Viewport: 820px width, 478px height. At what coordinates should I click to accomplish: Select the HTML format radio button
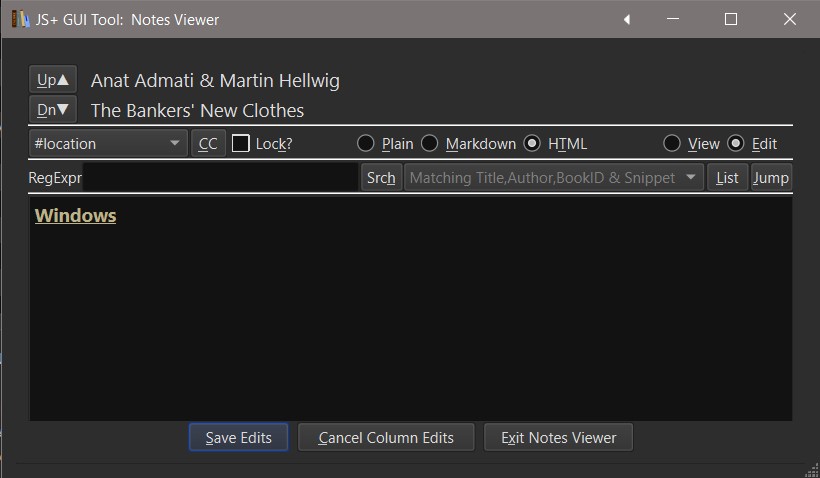coord(532,143)
